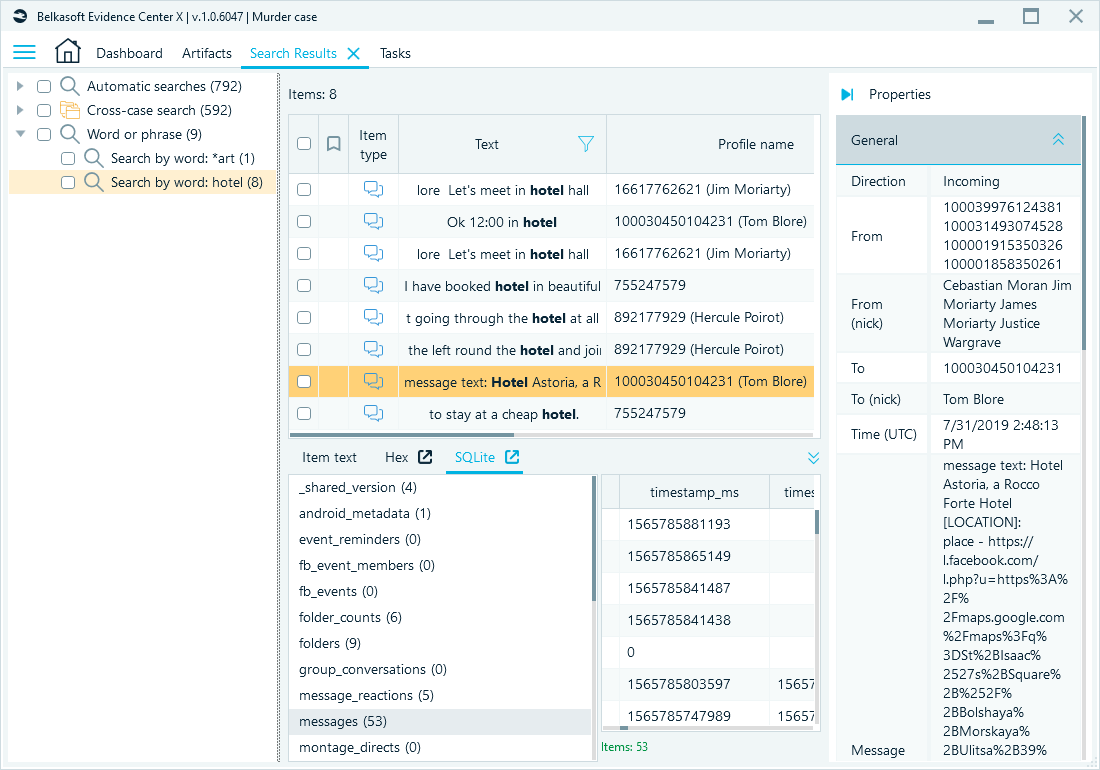Click the bookmark column header icon
Viewport: 1100px width, 770px height.
334,144
